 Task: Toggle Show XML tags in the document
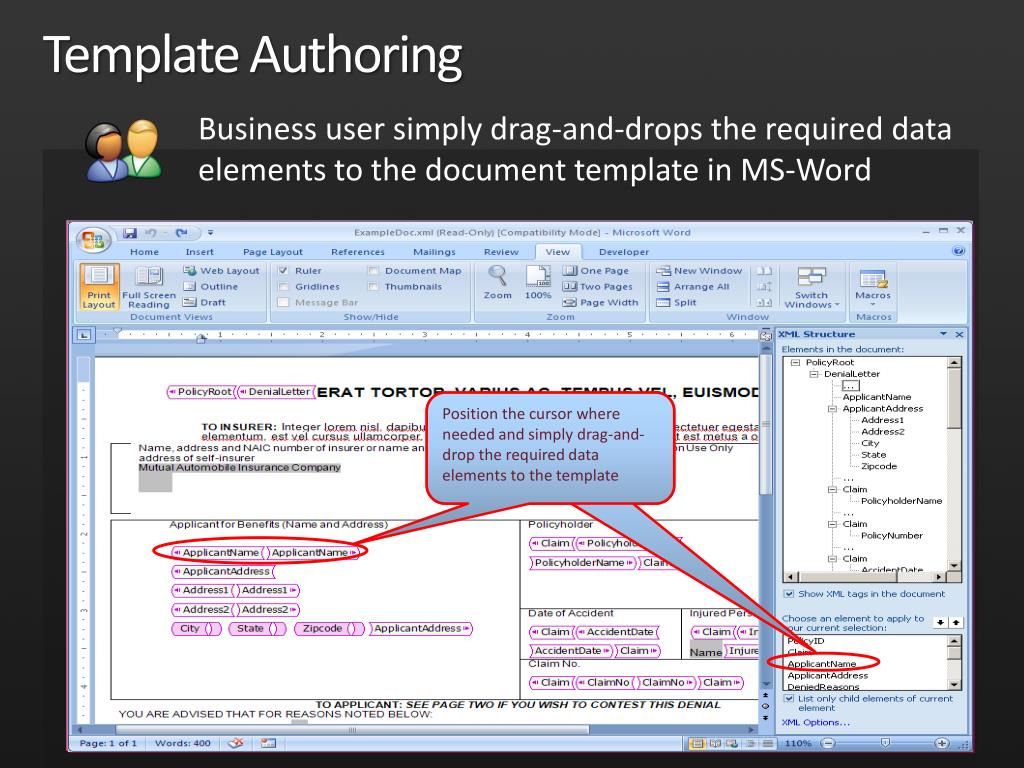tap(789, 594)
